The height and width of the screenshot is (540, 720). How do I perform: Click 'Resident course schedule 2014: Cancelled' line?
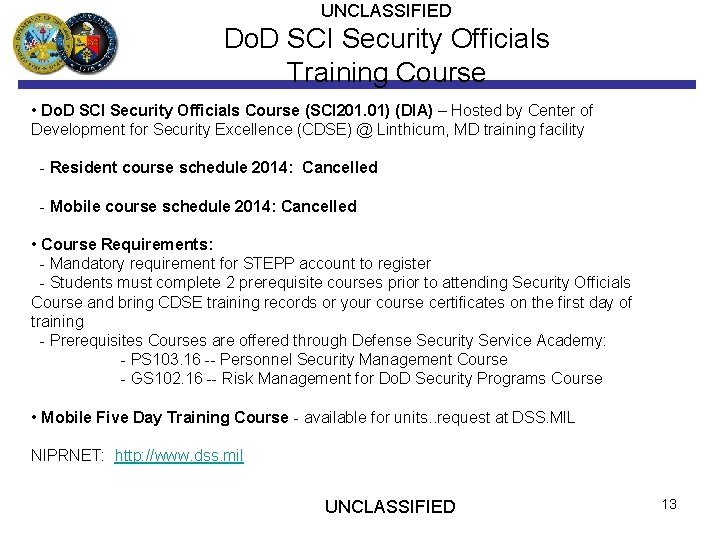tap(208, 168)
